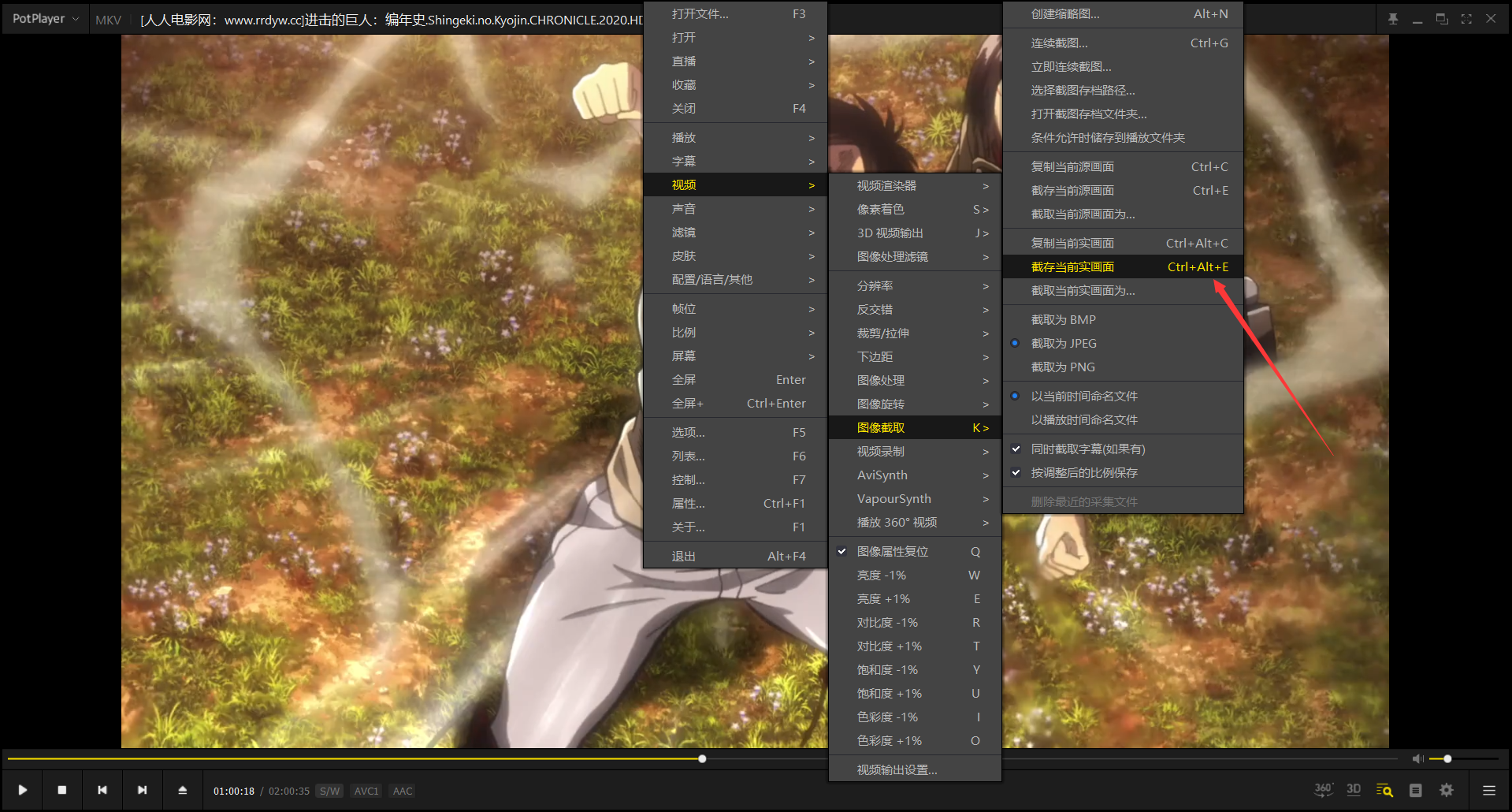The height and width of the screenshot is (812, 1512).
Task: Open the playlist search icon
Action: click(x=1384, y=790)
